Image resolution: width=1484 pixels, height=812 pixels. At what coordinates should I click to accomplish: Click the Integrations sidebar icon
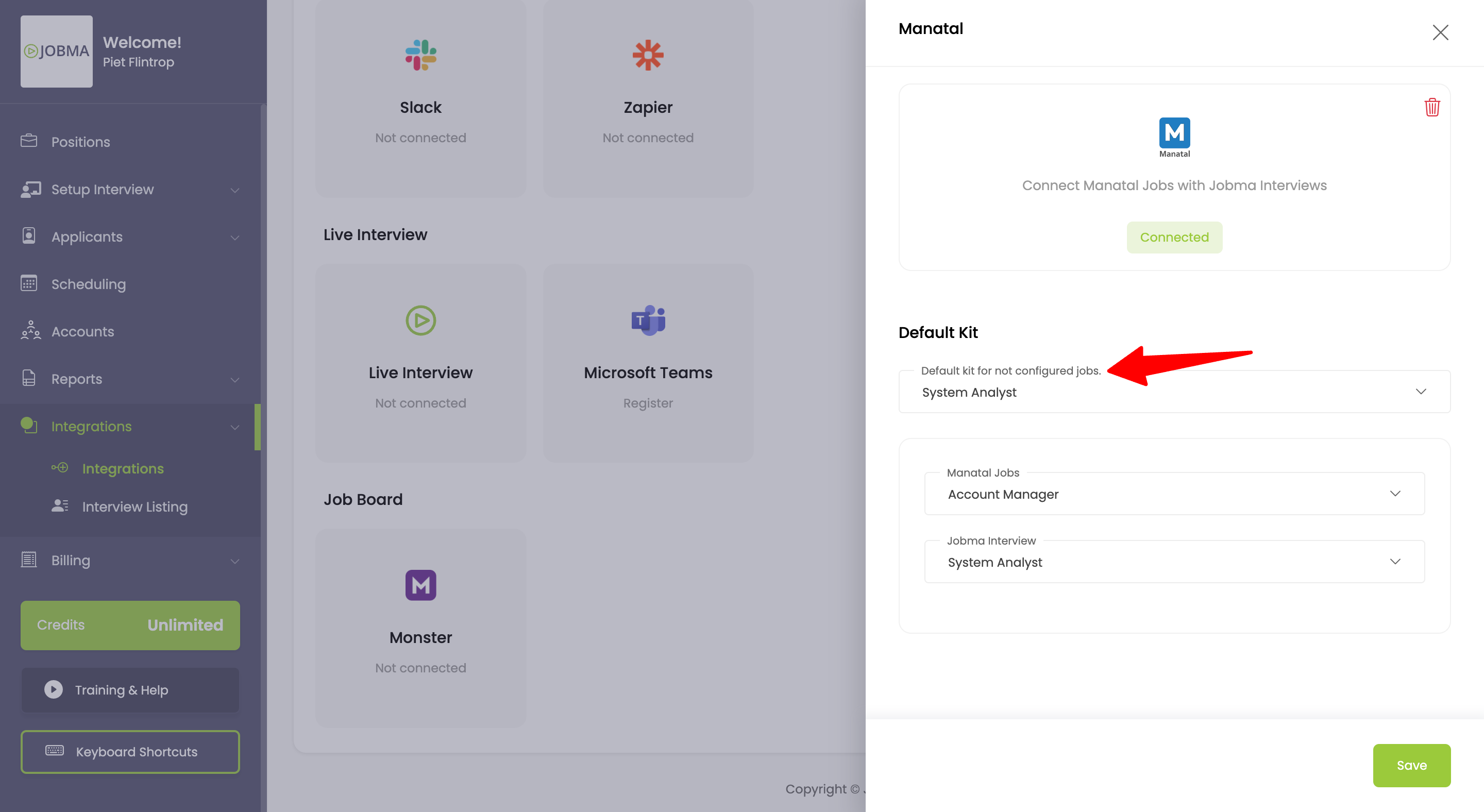29,425
